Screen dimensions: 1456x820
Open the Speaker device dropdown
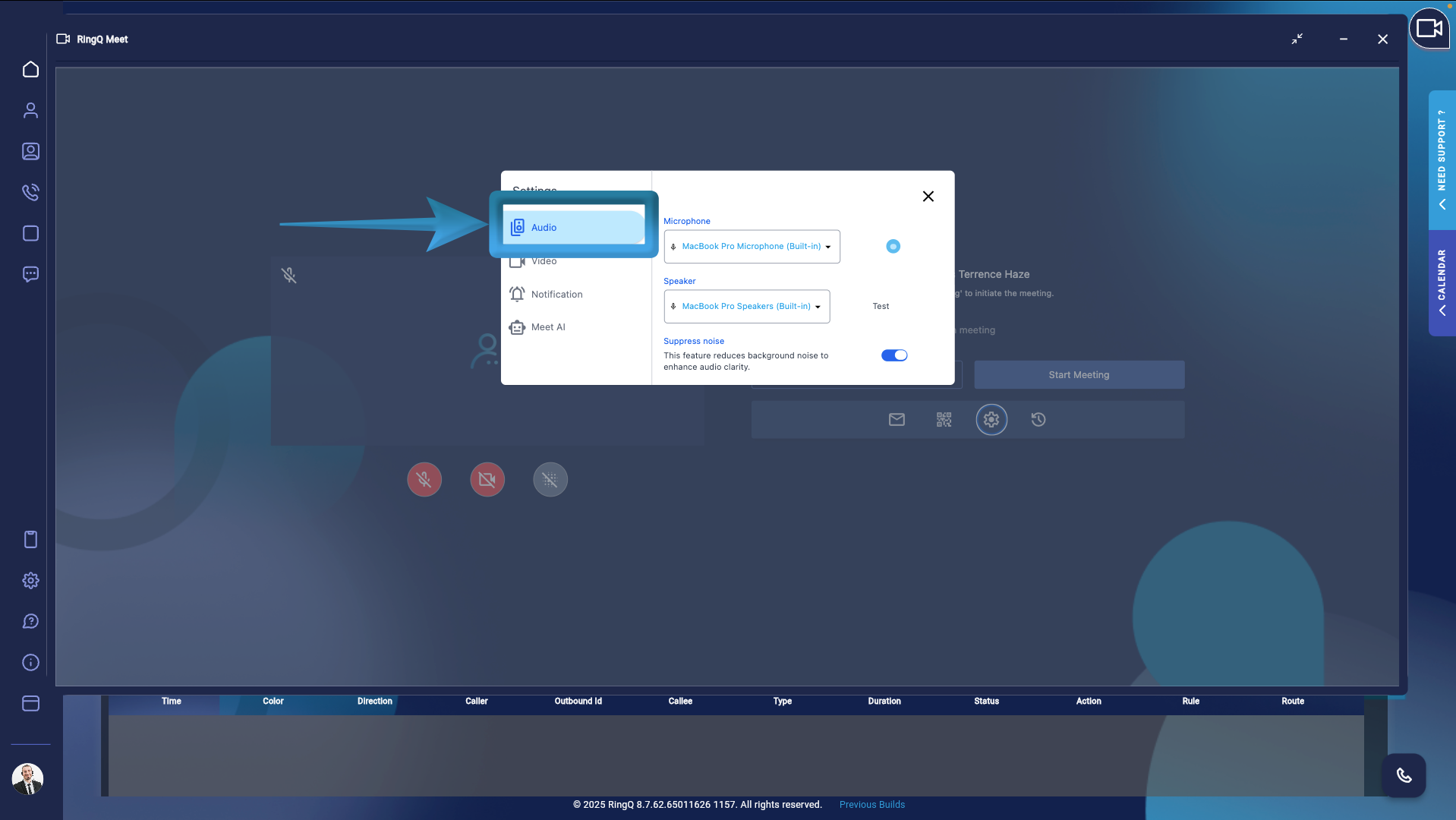[x=746, y=306]
